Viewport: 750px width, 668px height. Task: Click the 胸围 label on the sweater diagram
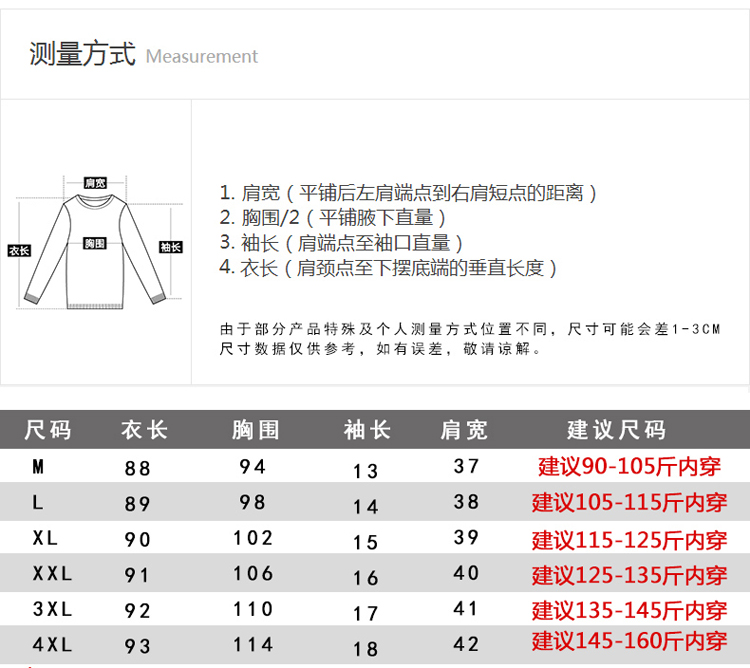[x=95, y=244]
